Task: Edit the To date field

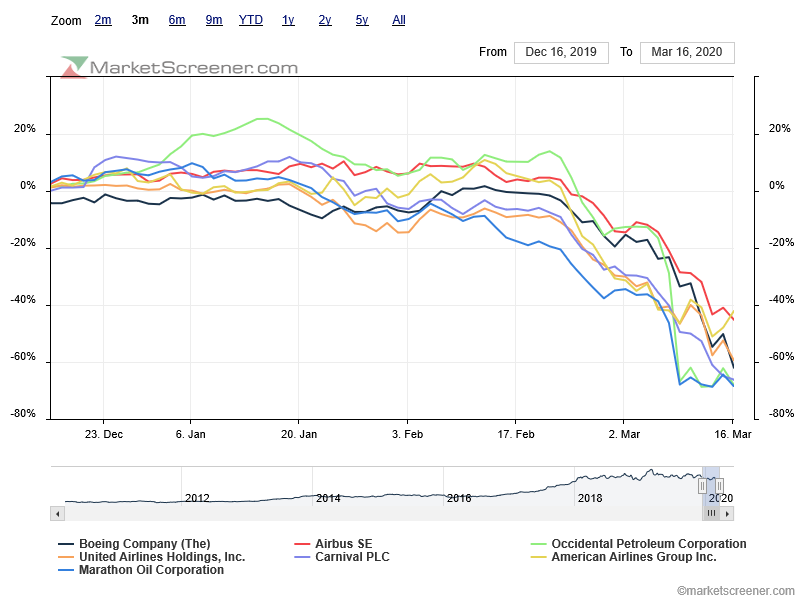Action: point(687,52)
